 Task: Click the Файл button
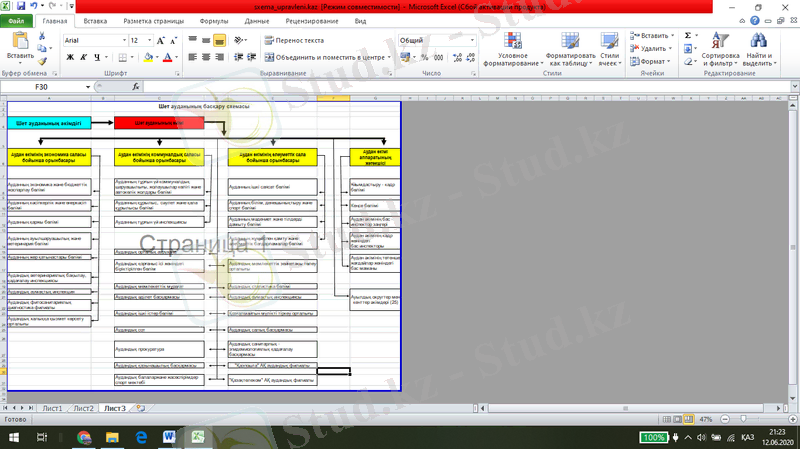17,20
